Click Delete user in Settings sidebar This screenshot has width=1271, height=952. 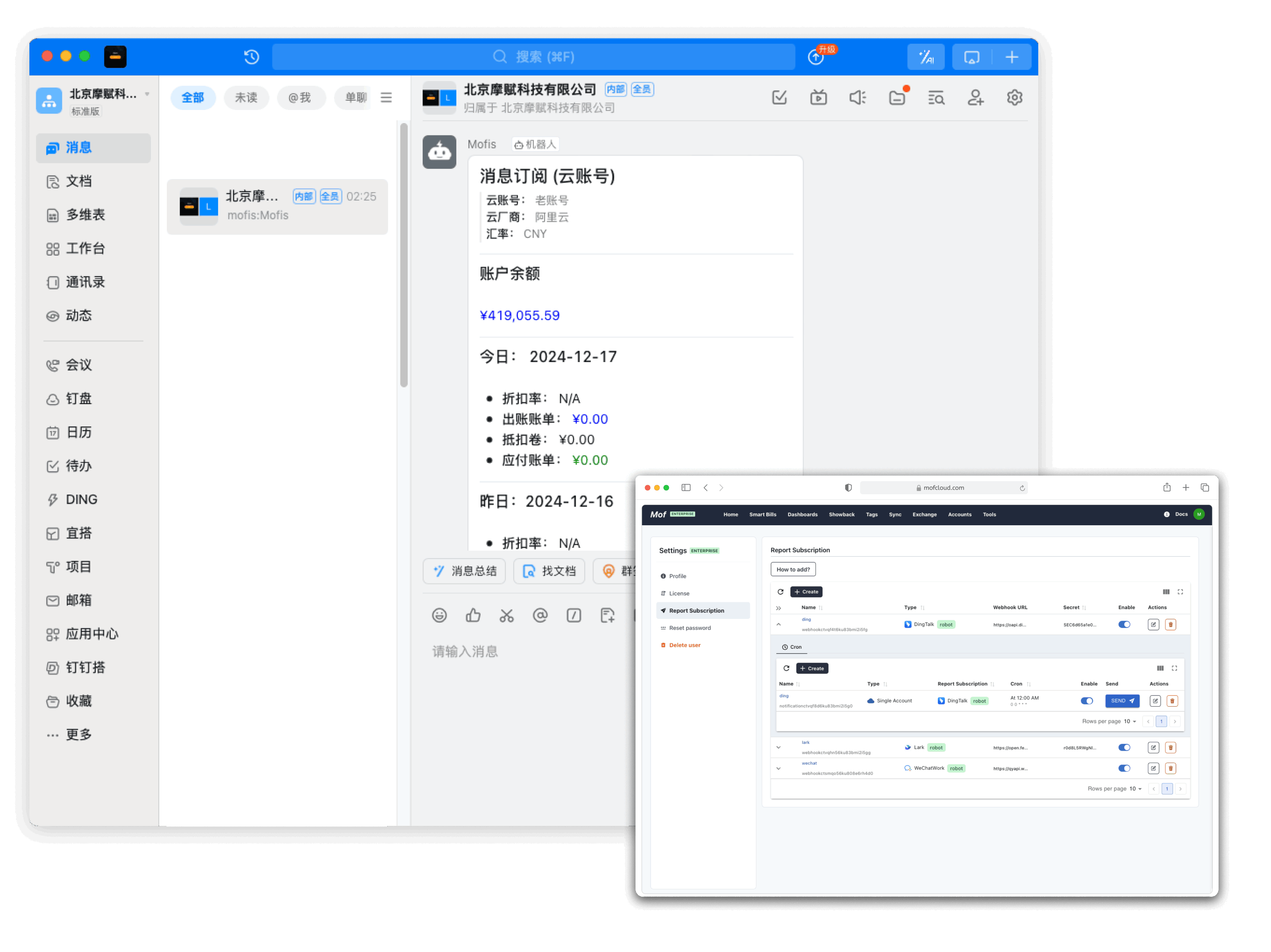point(684,645)
